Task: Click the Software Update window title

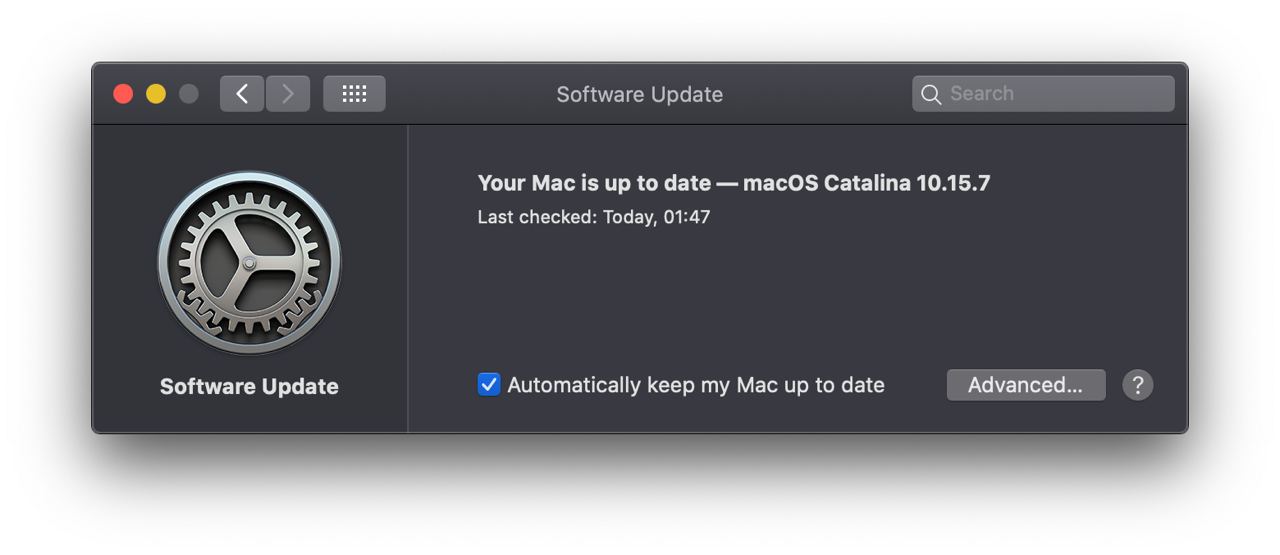Action: tap(640, 94)
